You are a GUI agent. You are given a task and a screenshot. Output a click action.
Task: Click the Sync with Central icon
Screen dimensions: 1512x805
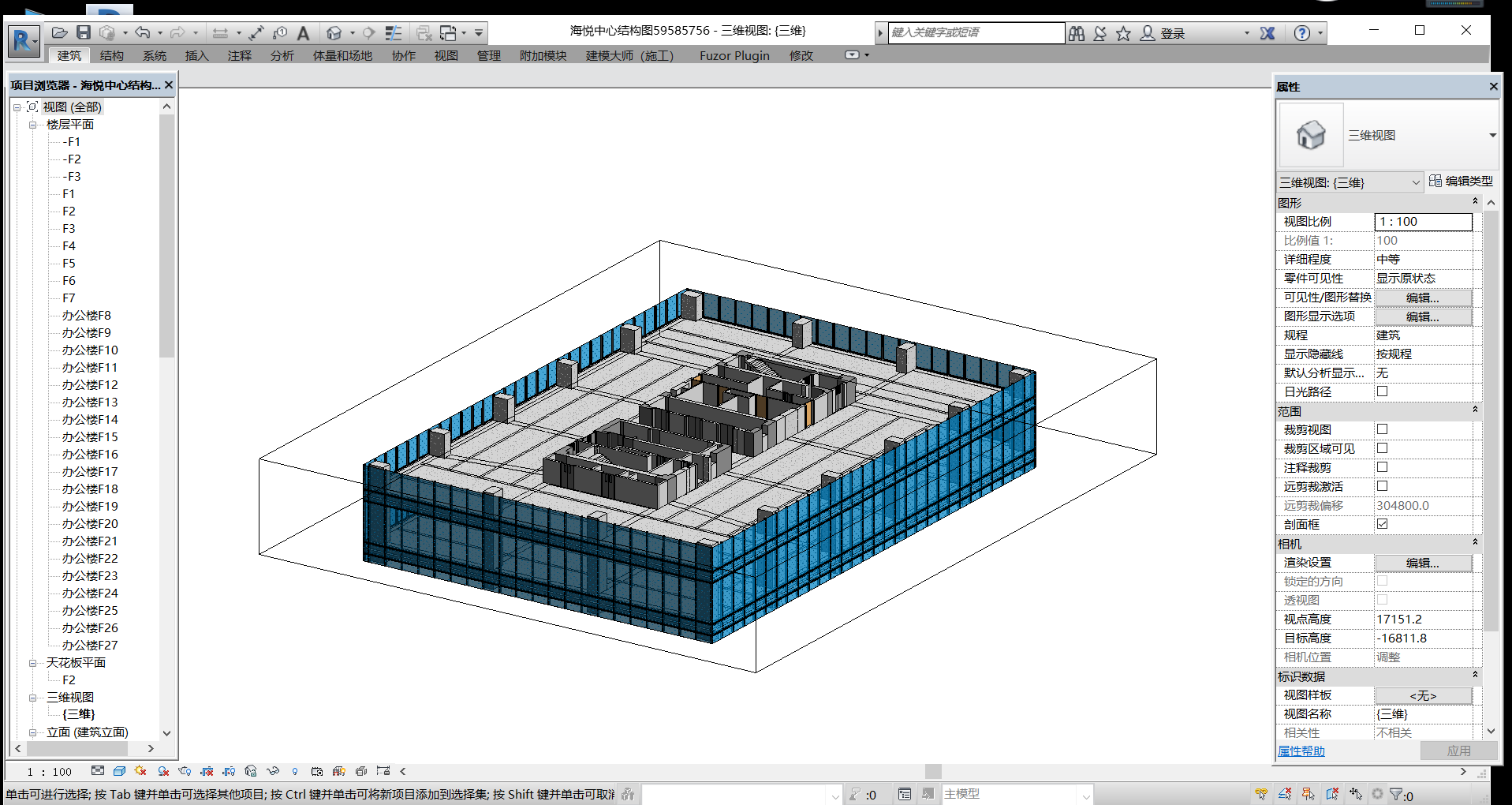107,32
